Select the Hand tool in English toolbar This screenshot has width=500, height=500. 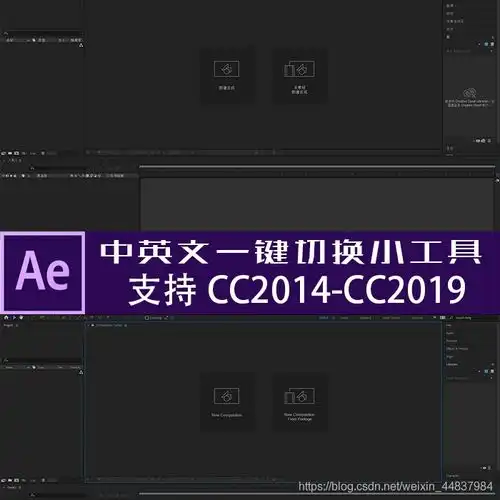pos(21,318)
